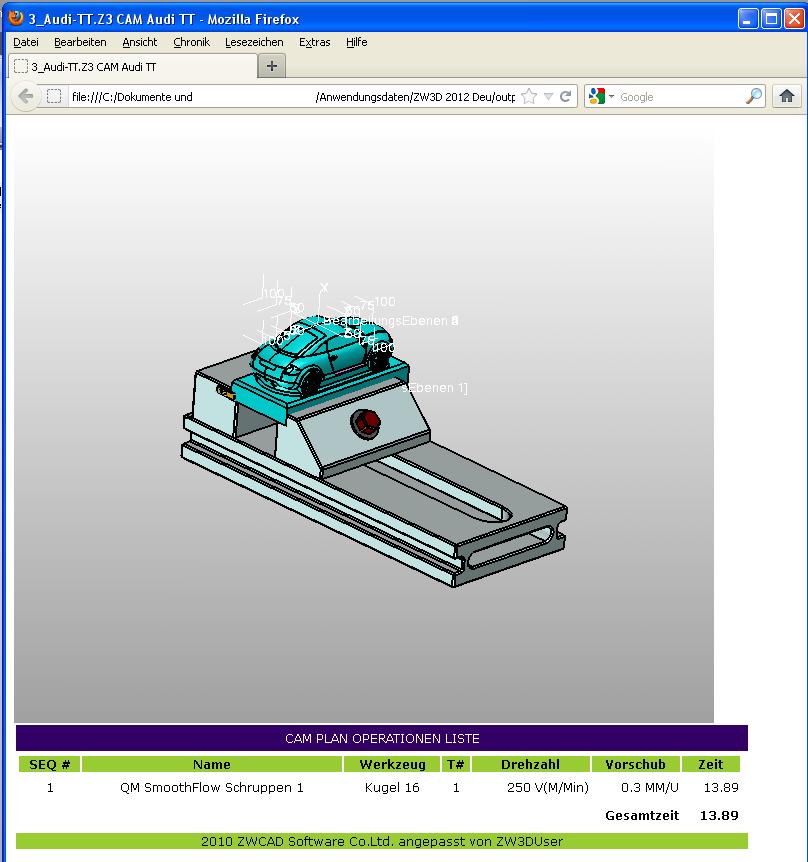The image size is (808, 862).
Task: Select the 3_Audi-TT.Z3 CAM Audi TT tab
Action: click(x=133, y=67)
